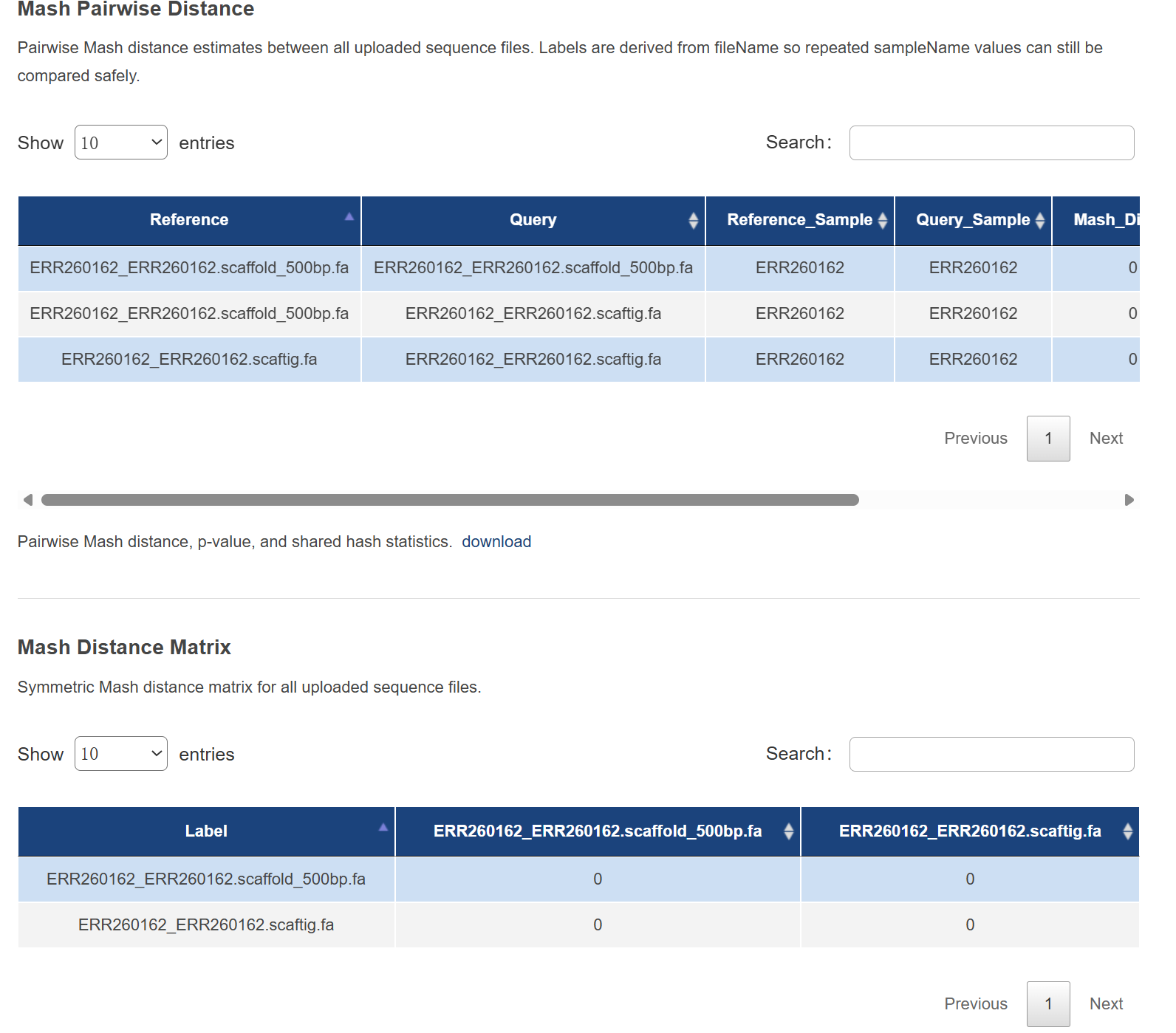Download pairwise Mash distance statistics
Image resolution: width=1176 pixels, height=1033 pixels.
coord(496,542)
